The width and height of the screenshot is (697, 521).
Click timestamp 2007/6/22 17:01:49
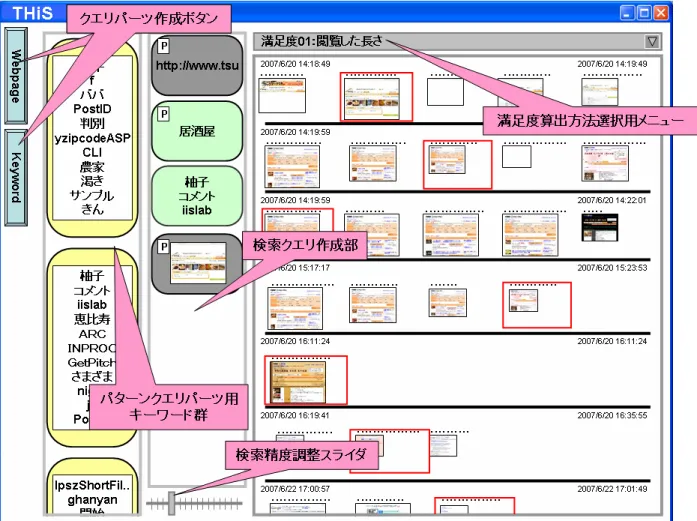[612, 489]
